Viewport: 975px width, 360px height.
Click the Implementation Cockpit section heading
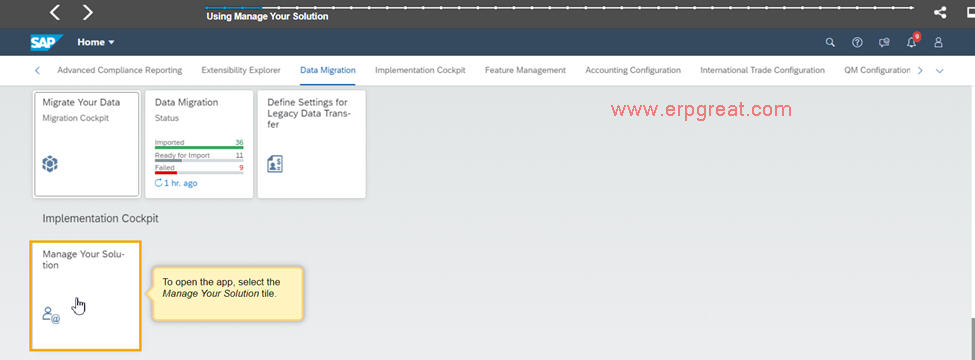pyautogui.click(x=100, y=219)
